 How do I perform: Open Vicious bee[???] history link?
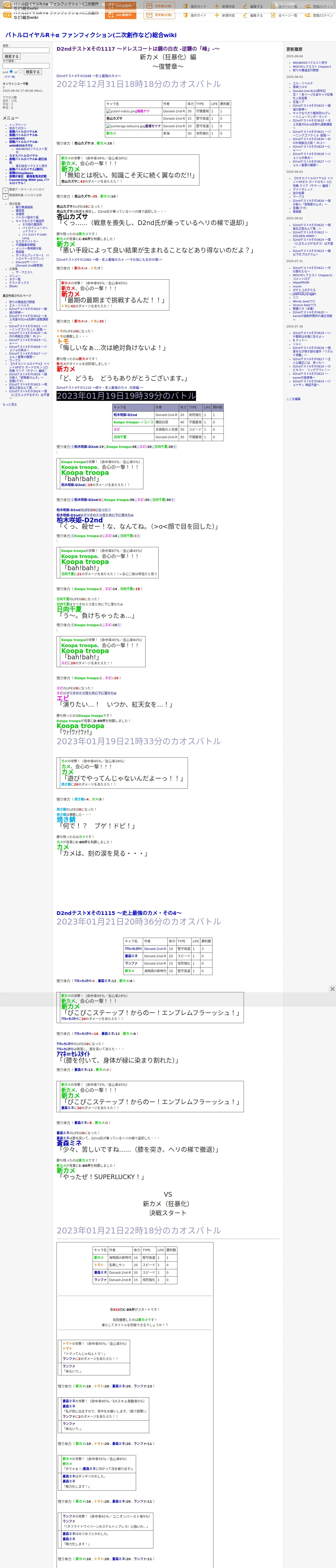(x=304, y=305)
